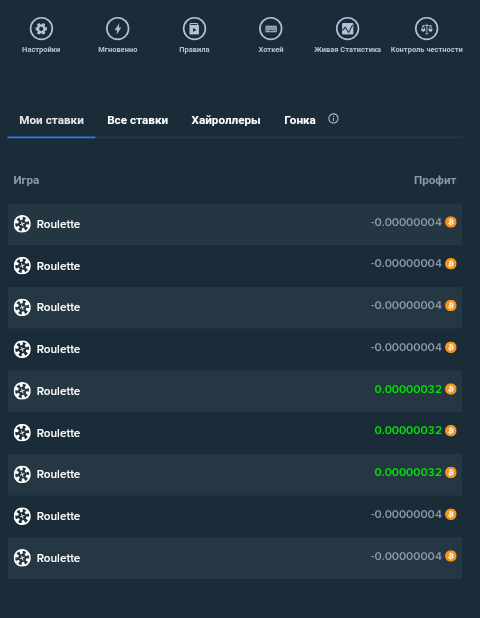The width and height of the screenshot is (480, 618).
Task: Show Живая Статистика chart icon
Action: 347,28
